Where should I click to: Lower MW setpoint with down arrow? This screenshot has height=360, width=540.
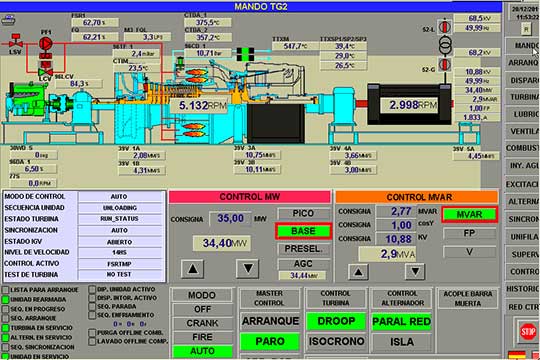[x=248, y=269]
